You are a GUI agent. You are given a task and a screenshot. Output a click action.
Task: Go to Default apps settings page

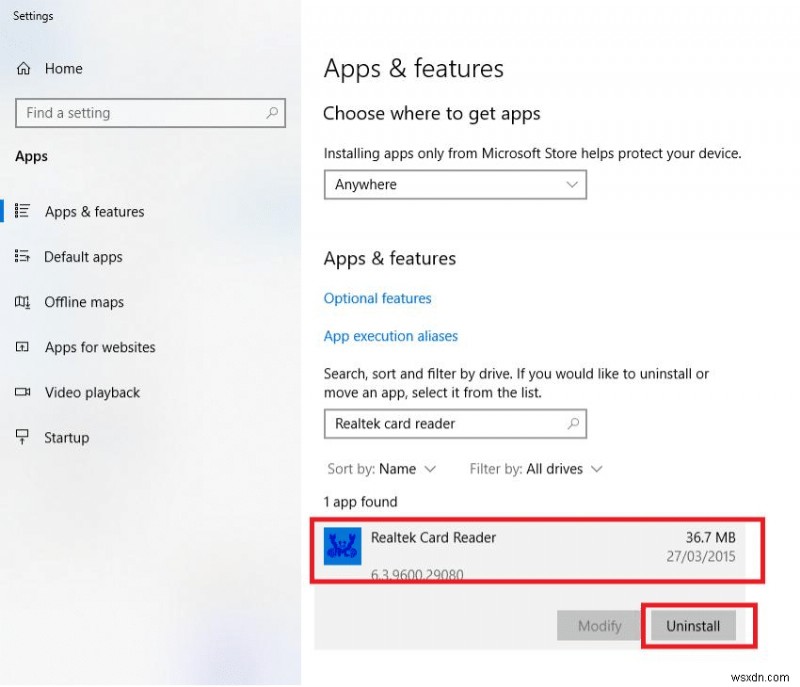(83, 257)
